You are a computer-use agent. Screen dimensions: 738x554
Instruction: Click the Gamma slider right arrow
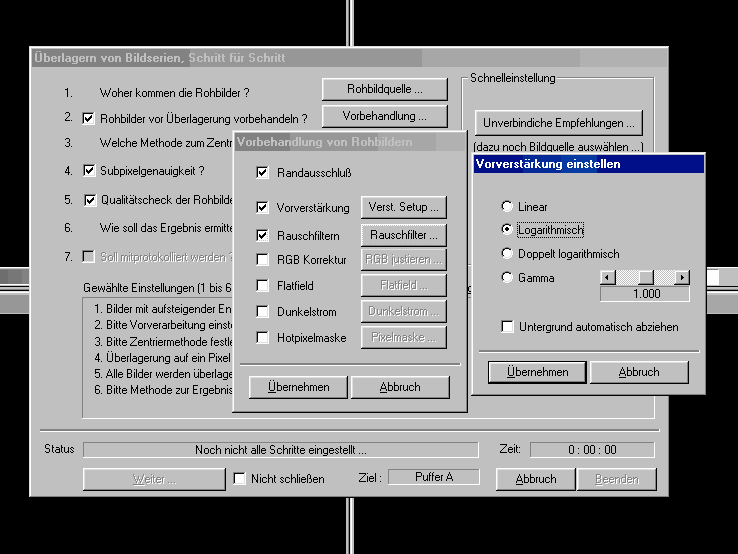[x=682, y=277]
